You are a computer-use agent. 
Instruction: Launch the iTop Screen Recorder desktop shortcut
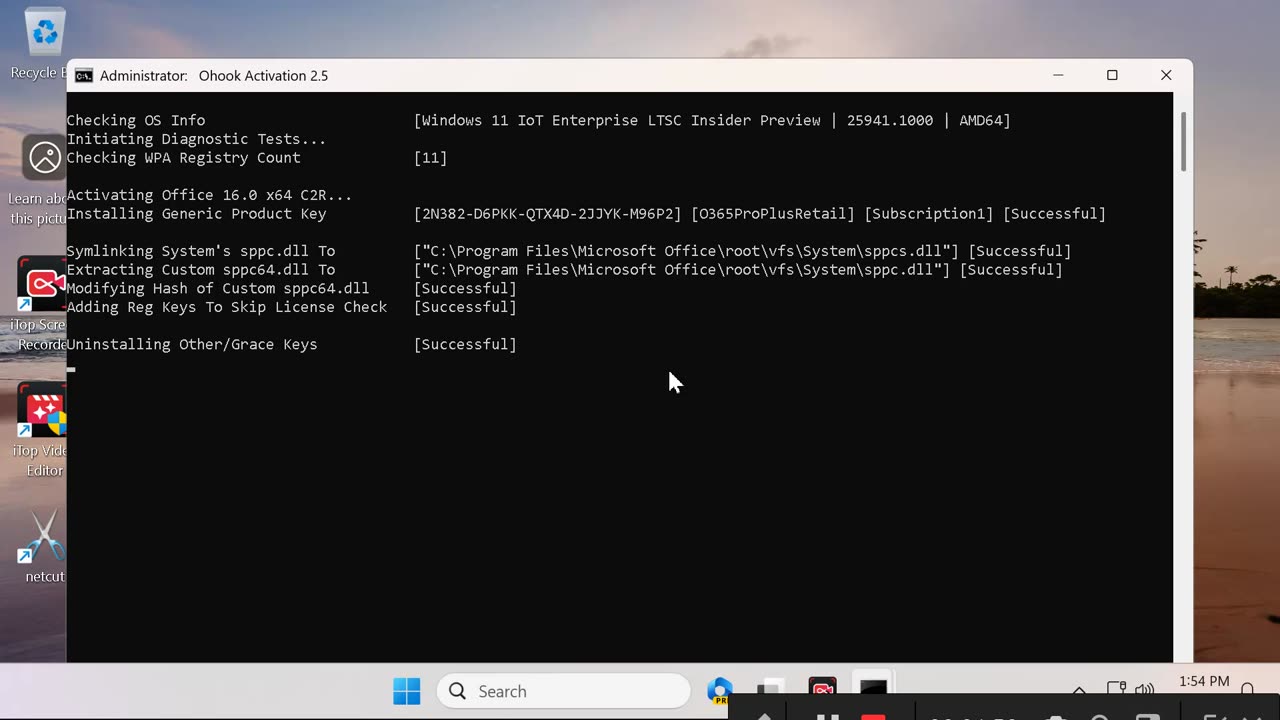pyautogui.click(x=42, y=305)
